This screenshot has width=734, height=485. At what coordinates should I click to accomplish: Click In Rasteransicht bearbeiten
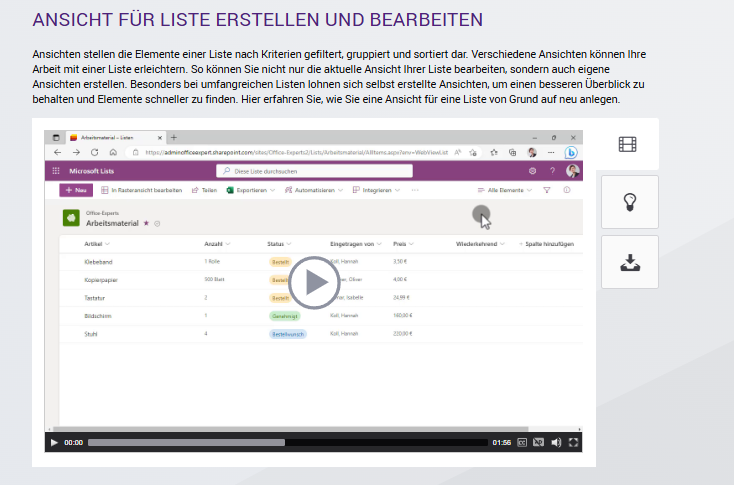[x=141, y=190]
